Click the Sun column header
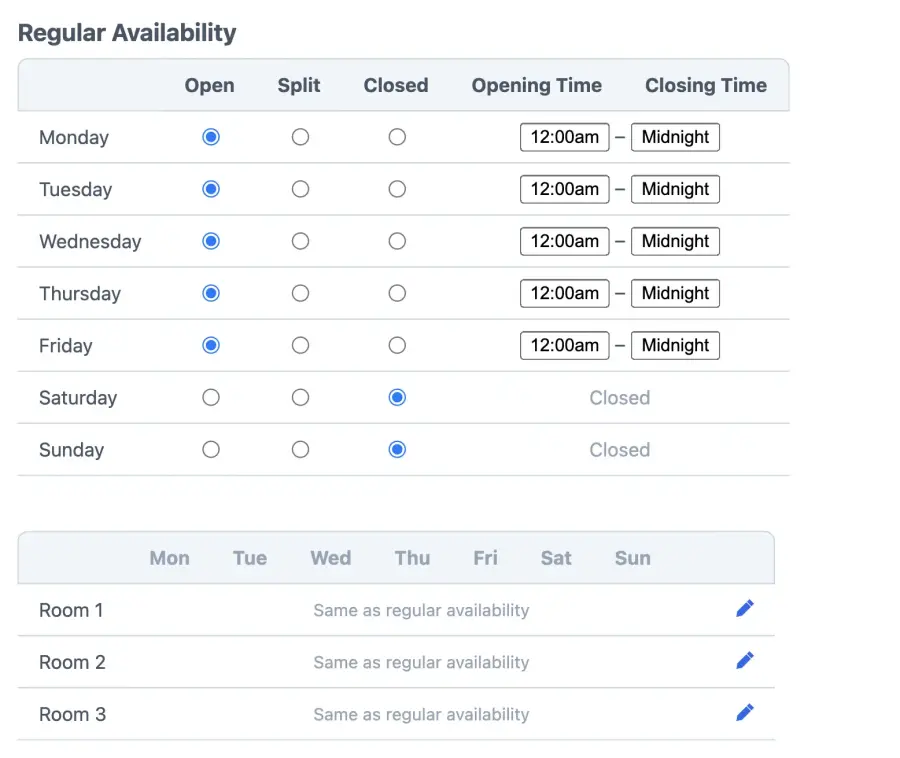 [x=633, y=558]
